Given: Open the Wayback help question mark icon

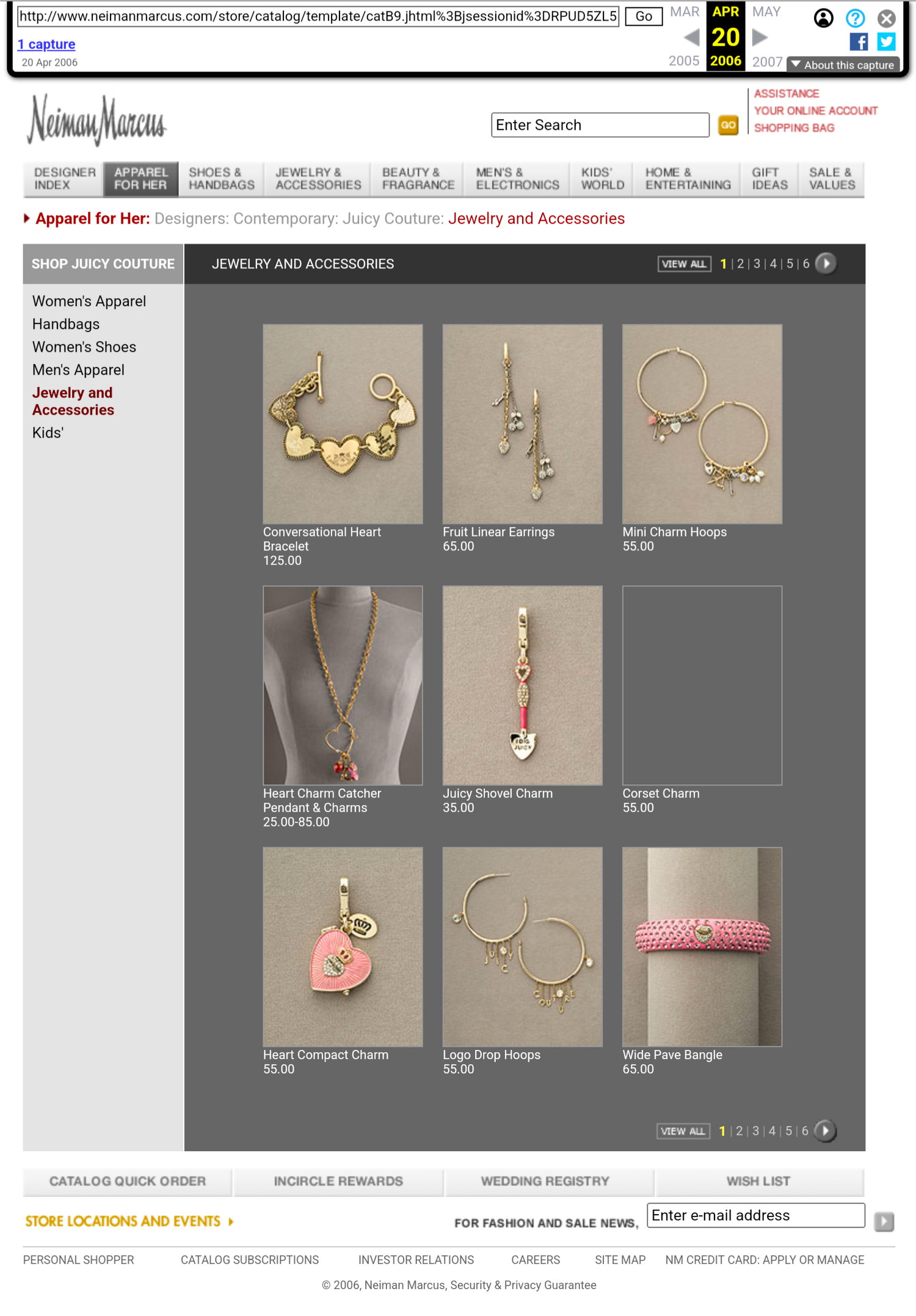Looking at the screenshot, I should click(855, 18).
